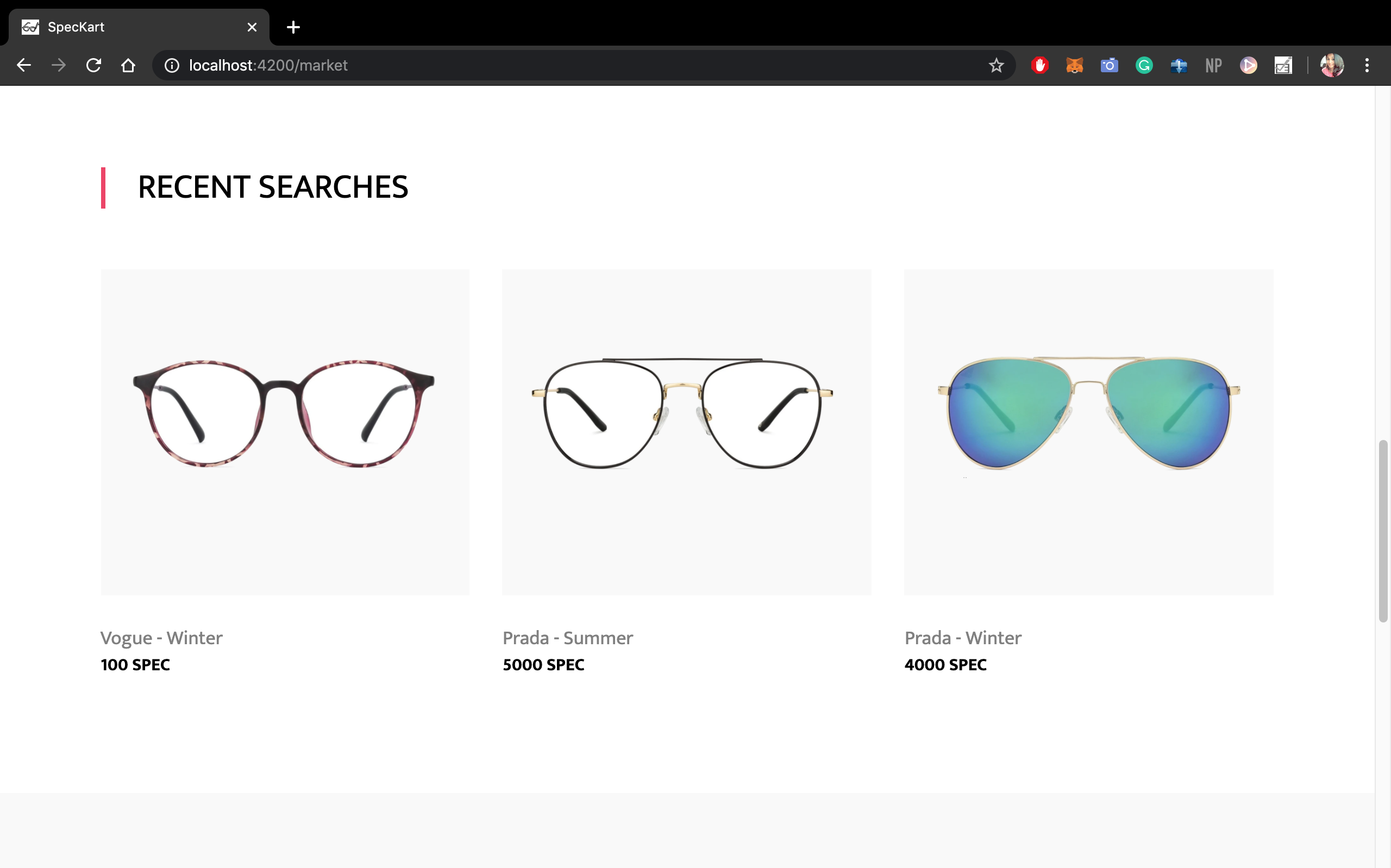View site information for localhost
Image resolution: width=1391 pixels, height=868 pixels.
point(172,65)
